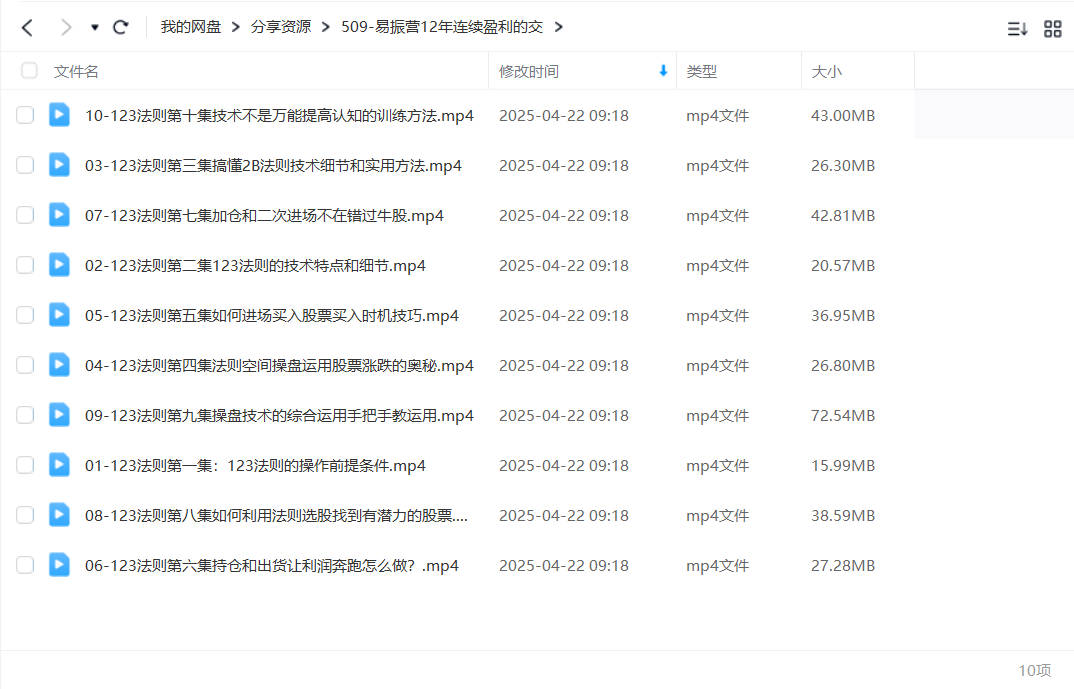Select file name 04-123法则第四集法则空间操盘运用股票涨跌的奥秘.mp4

(279, 366)
